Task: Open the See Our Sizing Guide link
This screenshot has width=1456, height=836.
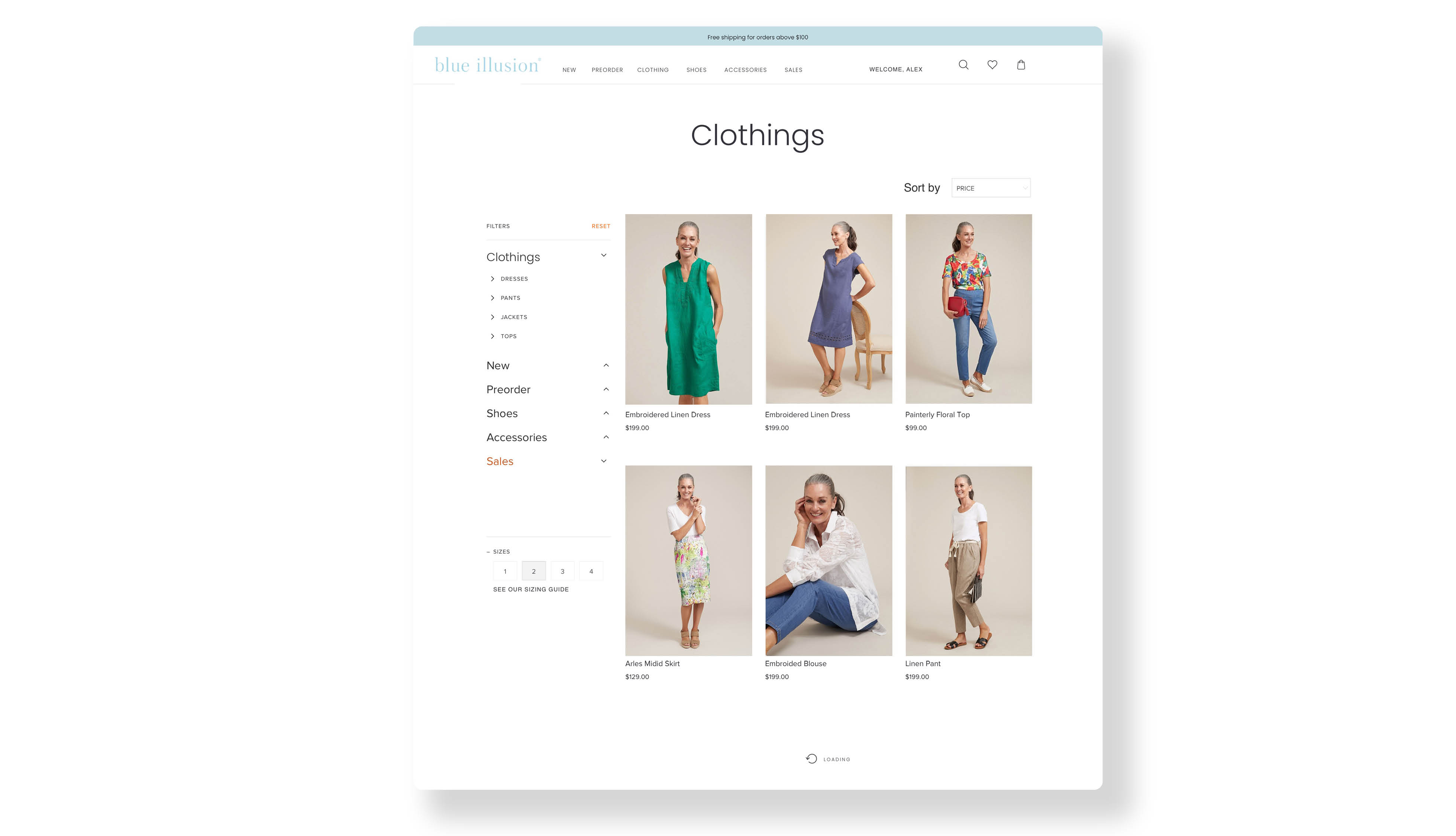Action: (x=531, y=590)
